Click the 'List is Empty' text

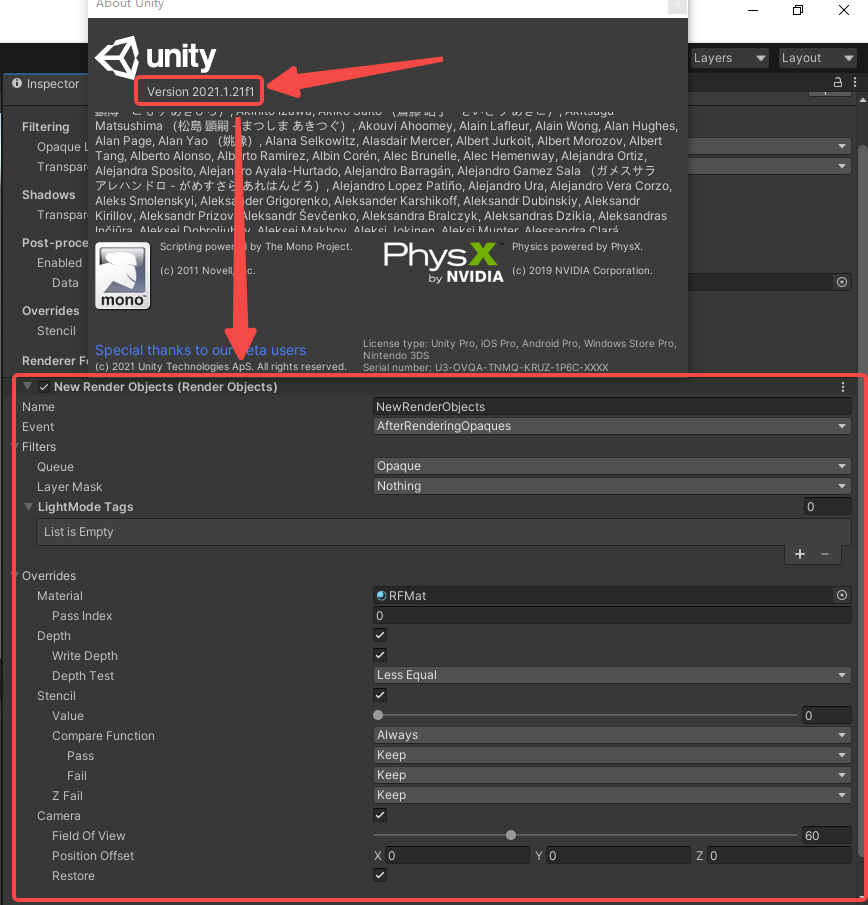[78, 532]
